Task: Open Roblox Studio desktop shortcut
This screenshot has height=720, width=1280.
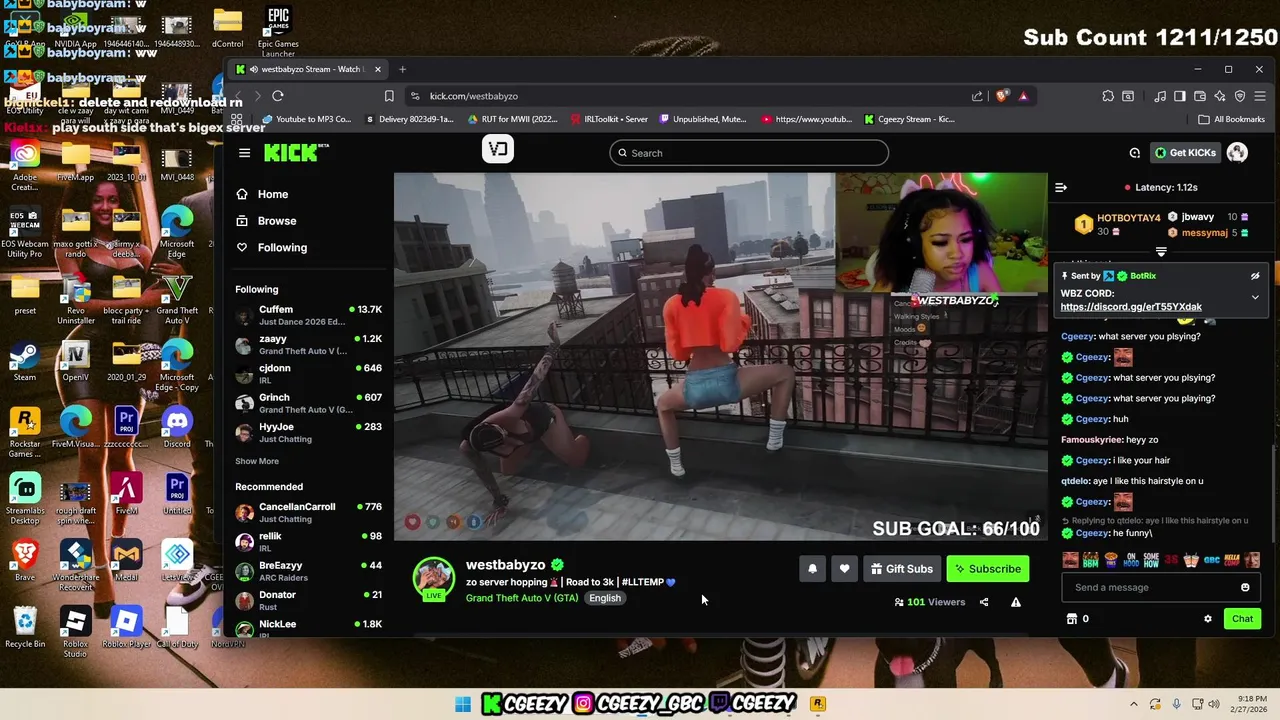Action: (75, 631)
